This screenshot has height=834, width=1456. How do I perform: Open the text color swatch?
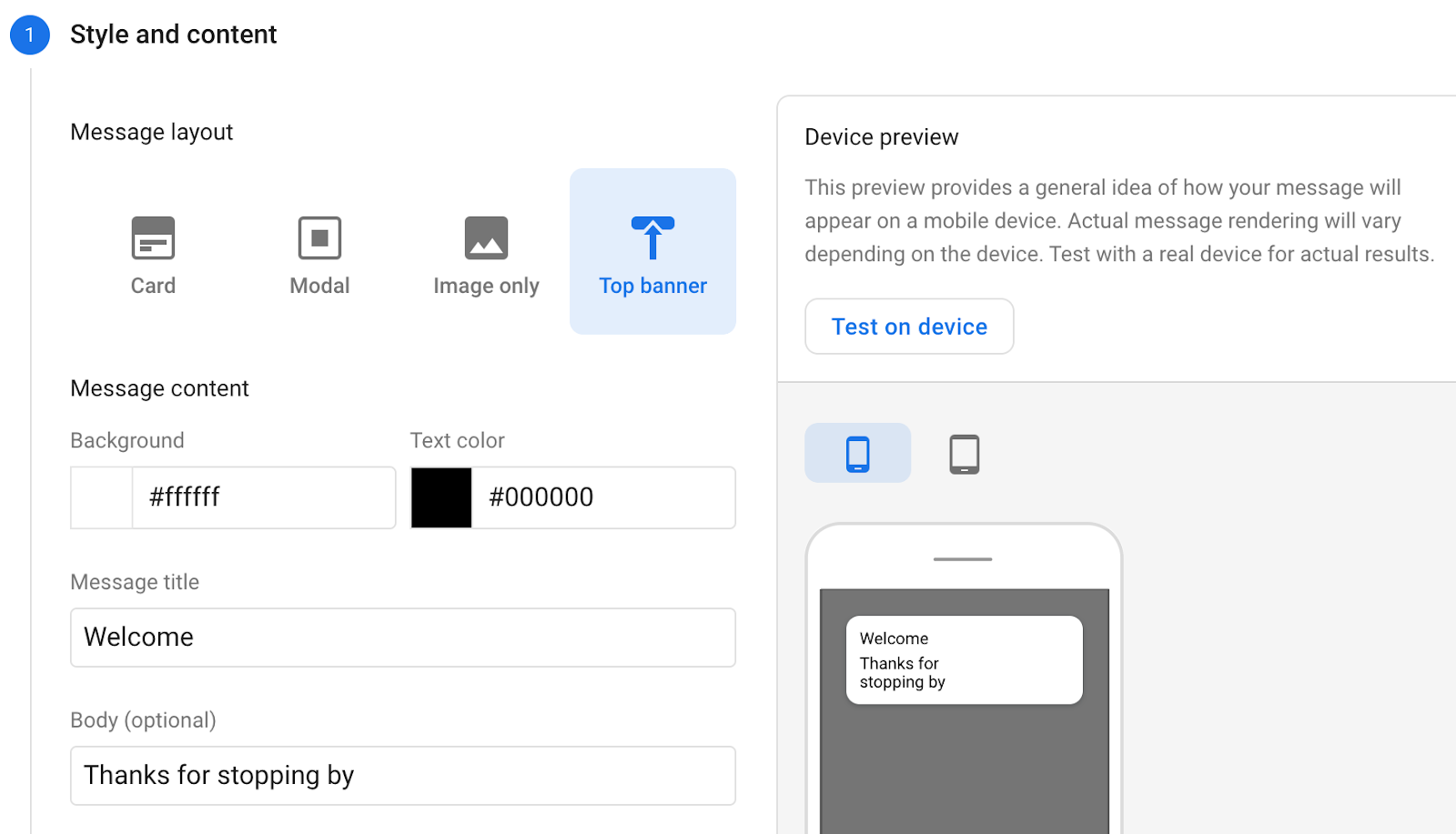pos(440,497)
